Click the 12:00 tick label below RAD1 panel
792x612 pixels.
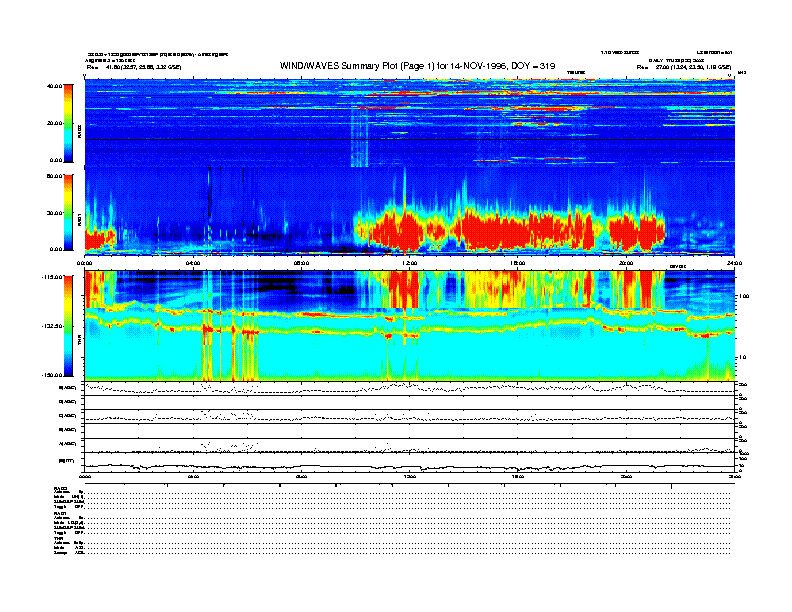[x=410, y=263]
